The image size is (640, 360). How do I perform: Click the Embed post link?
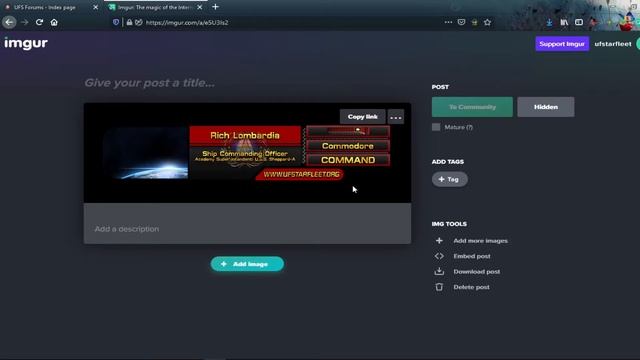pyautogui.click(x=472, y=256)
